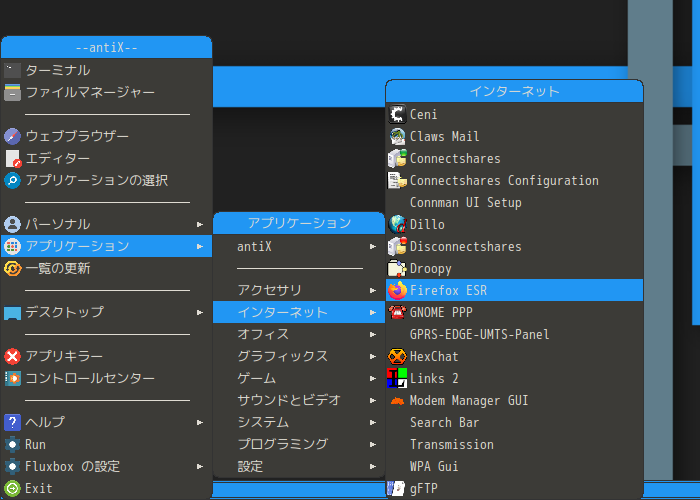Click the compass icon for ウェブブラウザー
This screenshot has height=500, width=700.
(x=12, y=136)
